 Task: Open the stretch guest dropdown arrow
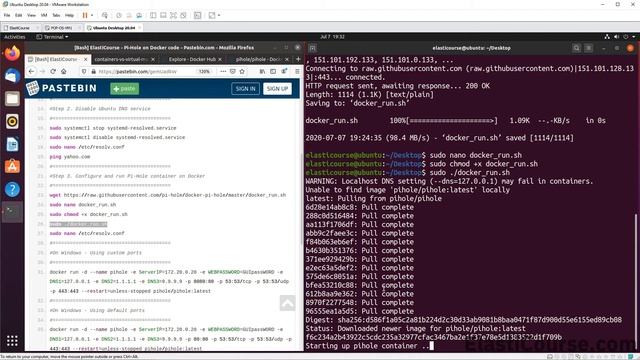pyautogui.click(x=219, y=15)
